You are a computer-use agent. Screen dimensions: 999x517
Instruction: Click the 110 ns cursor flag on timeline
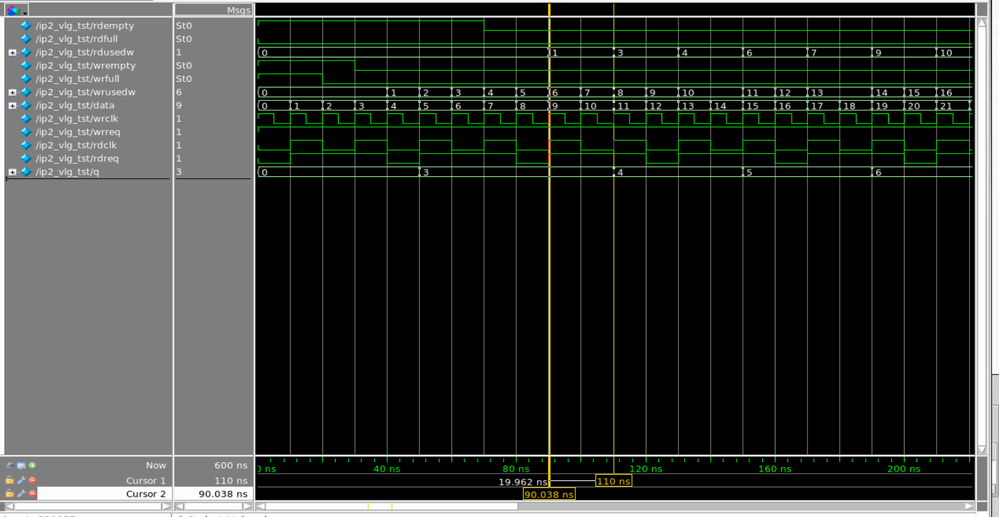614,481
